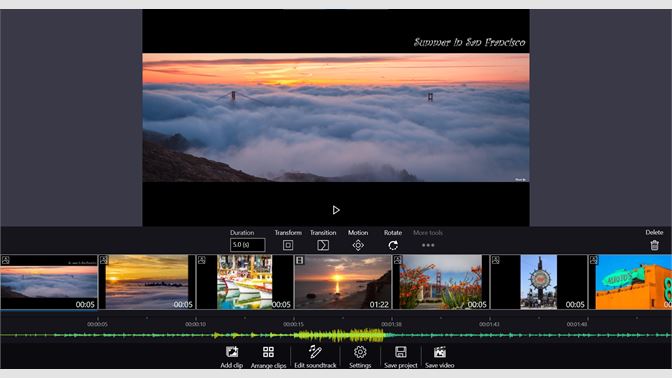Screen dimensions: 672x378
Task: Click the bright yellow section of the audio waveform
Action: click(x=339, y=335)
